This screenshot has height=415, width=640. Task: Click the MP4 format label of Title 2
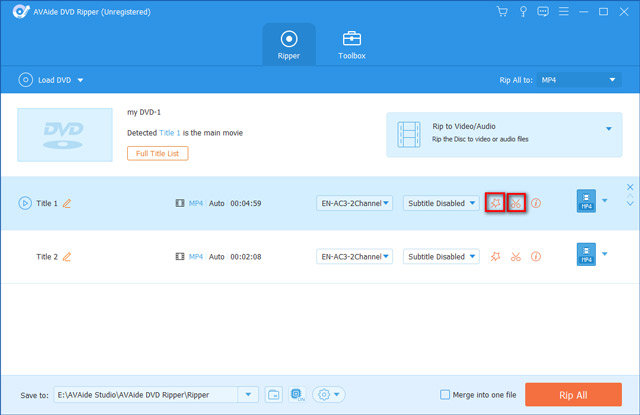[196, 257]
